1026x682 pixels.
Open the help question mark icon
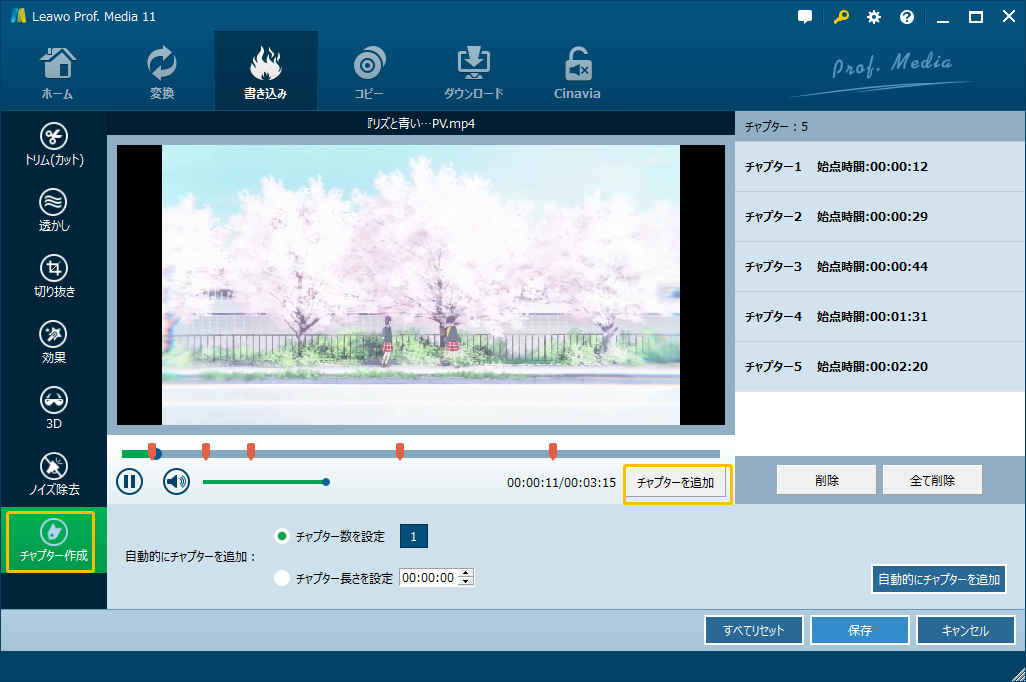tap(907, 17)
